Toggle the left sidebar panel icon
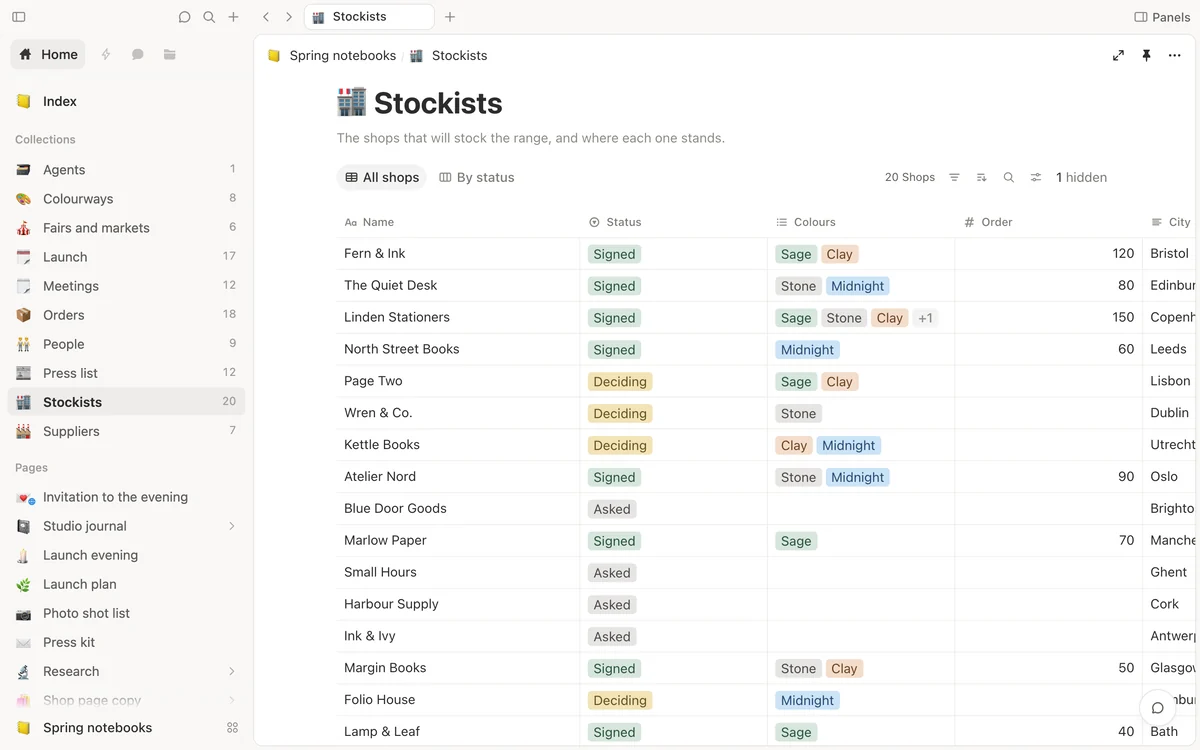This screenshot has height=750, width=1200. tap(19, 17)
